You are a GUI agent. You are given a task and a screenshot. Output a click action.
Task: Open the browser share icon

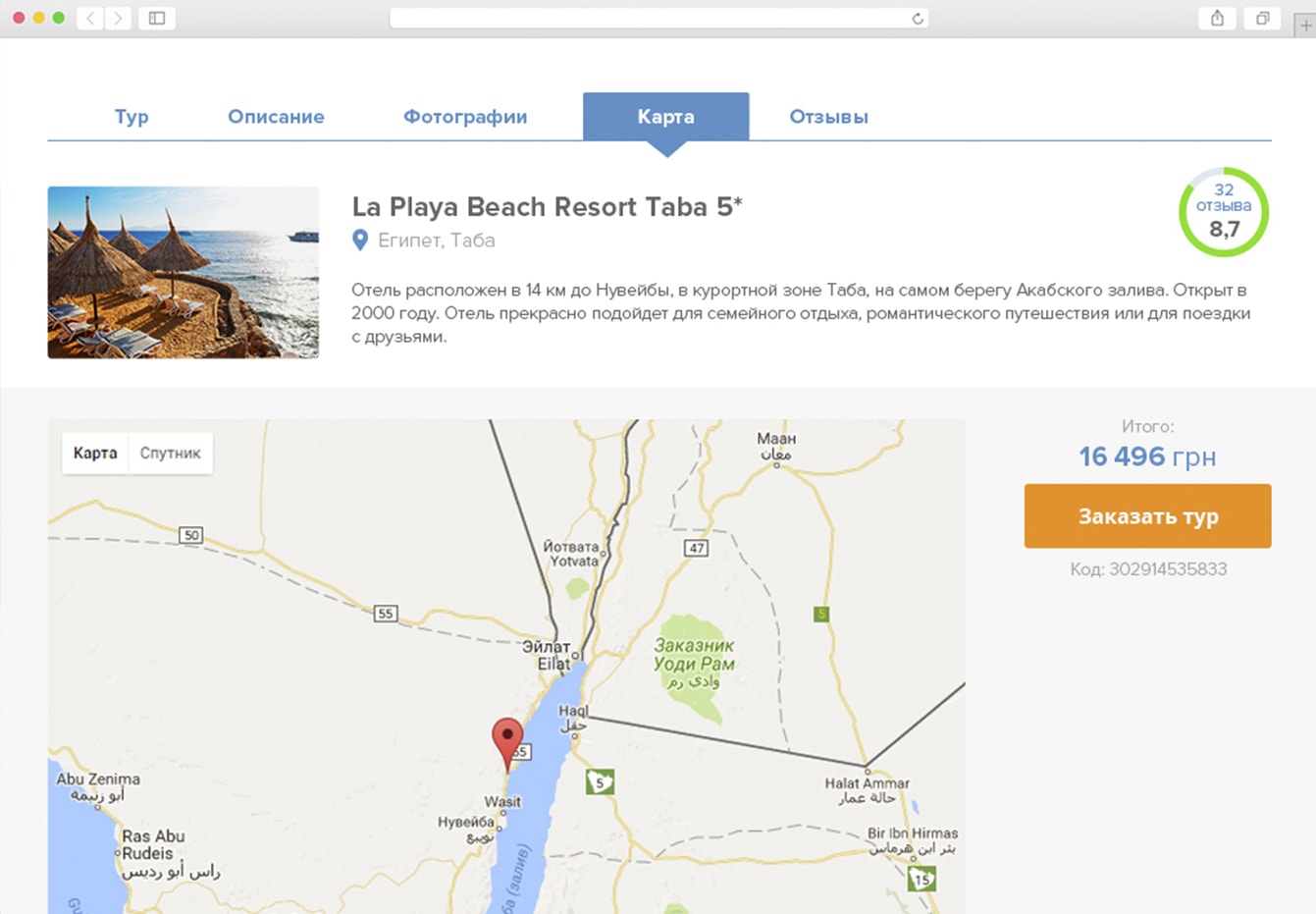pyautogui.click(x=1217, y=18)
